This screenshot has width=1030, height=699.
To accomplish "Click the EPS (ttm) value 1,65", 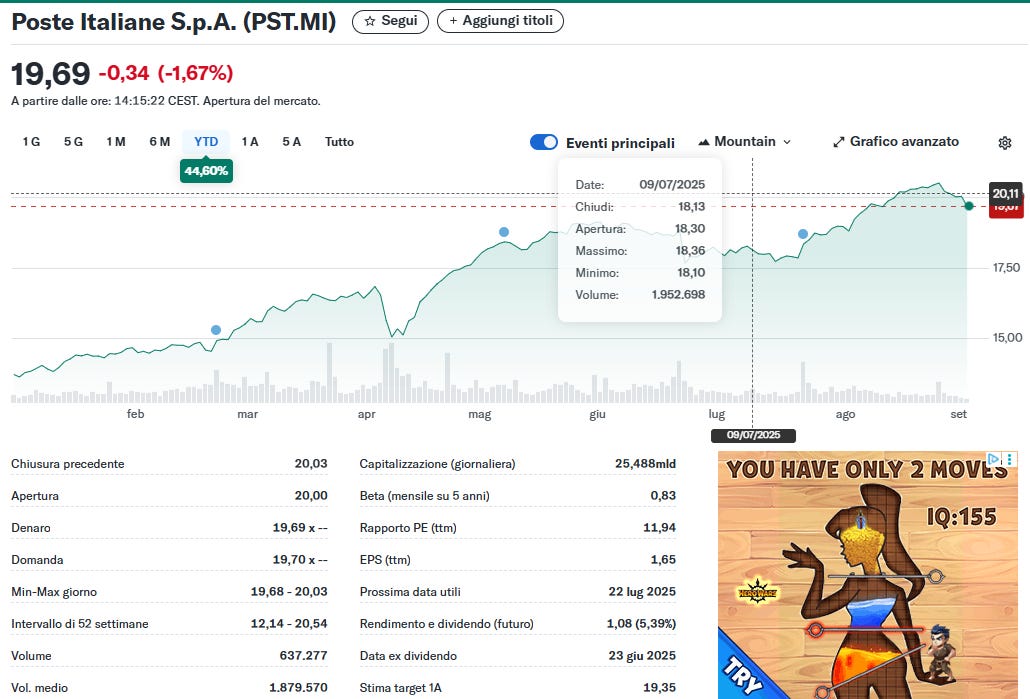I will pos(663,560).
